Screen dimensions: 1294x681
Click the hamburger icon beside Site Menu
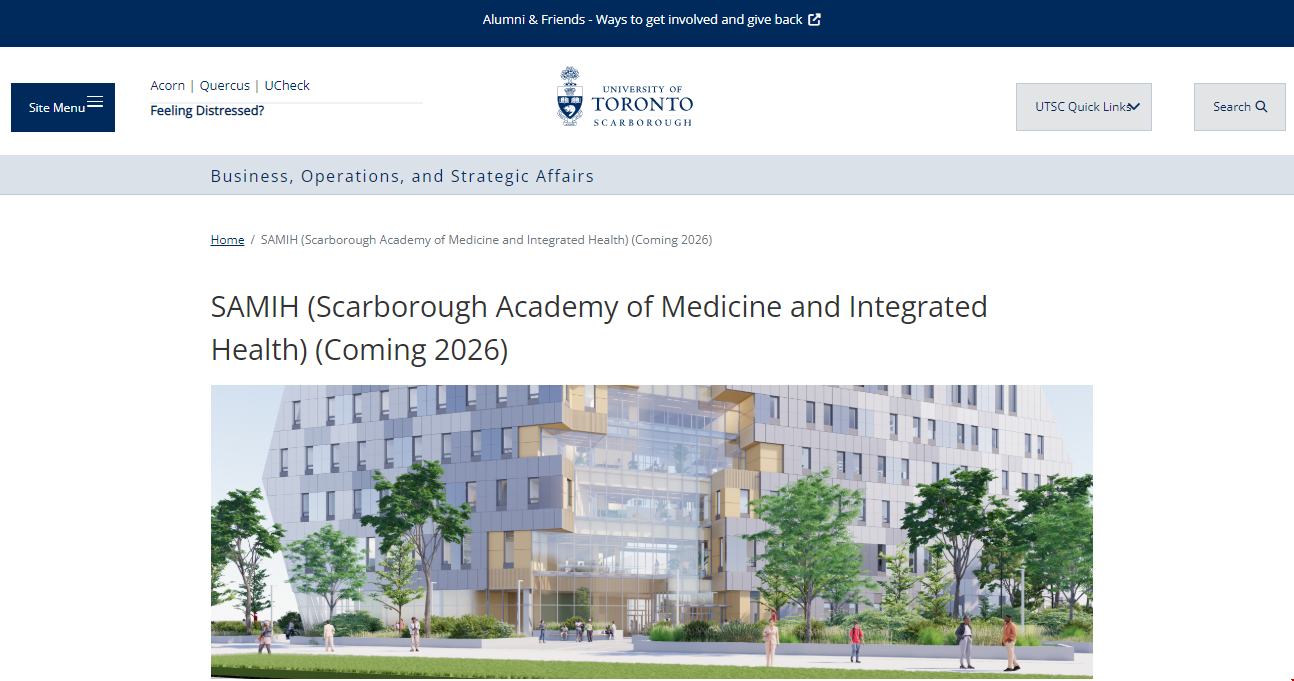click(95, 102)
